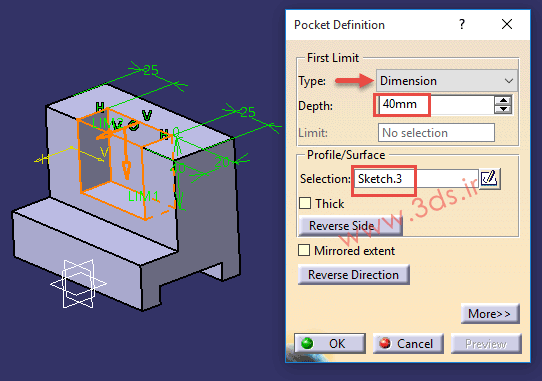Click the Reverse Direction button
Screen dimensions: 542x381
pos(354,275)
